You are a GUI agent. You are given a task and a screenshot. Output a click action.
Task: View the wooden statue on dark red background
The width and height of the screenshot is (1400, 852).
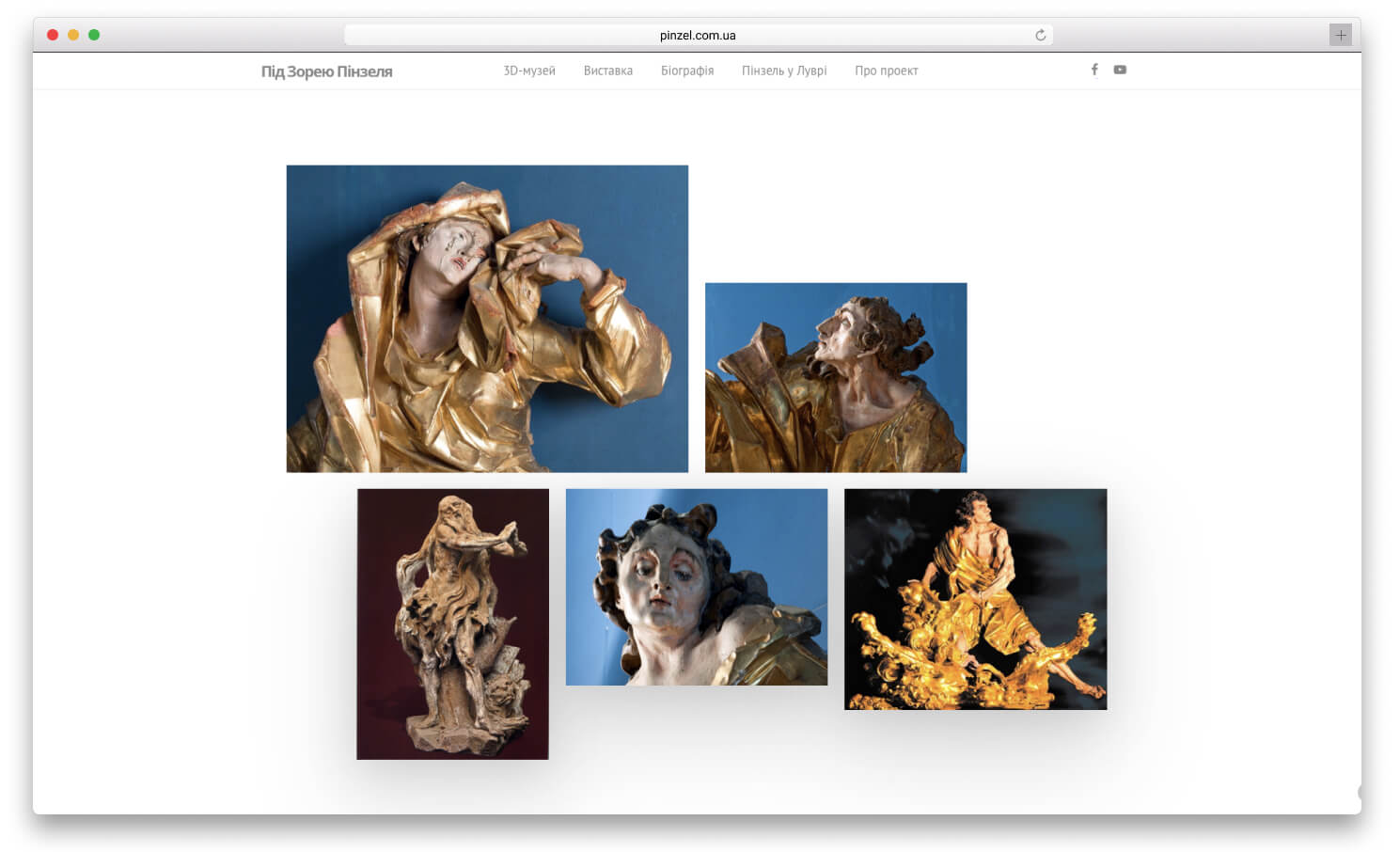[452, 623]
